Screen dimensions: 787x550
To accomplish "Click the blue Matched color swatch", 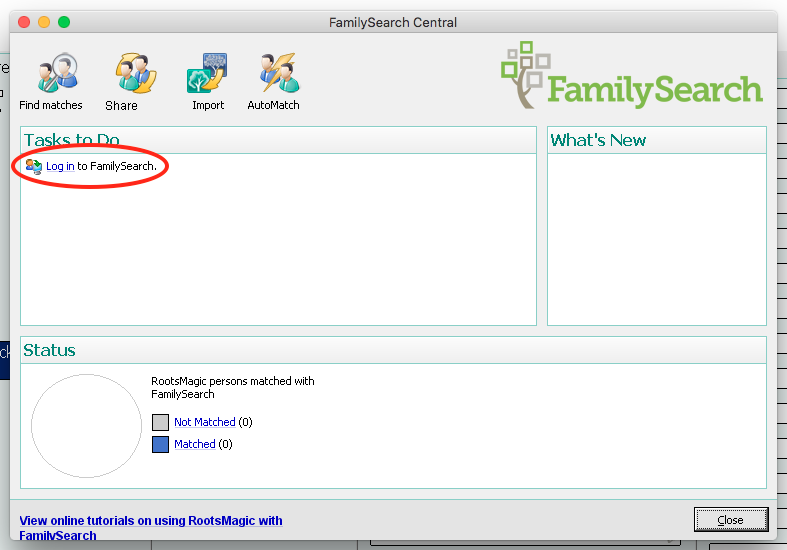I will [x=161, y=444].
